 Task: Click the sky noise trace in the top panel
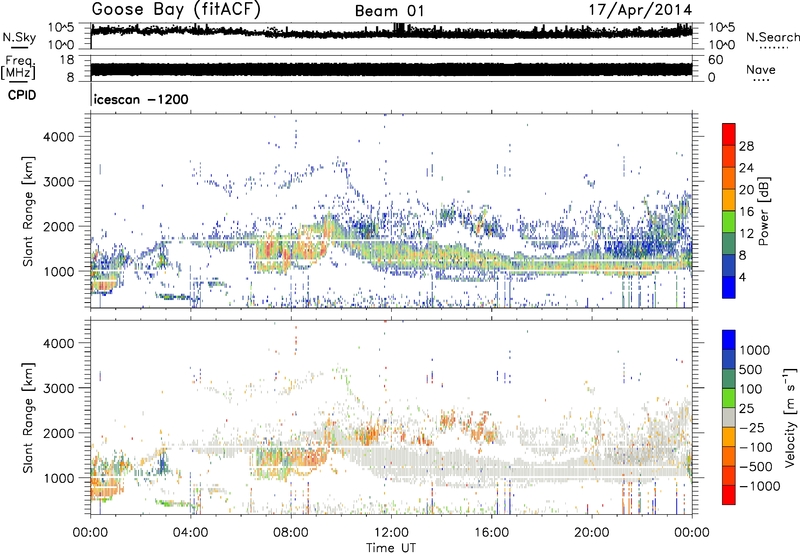[x=391, y=32]
